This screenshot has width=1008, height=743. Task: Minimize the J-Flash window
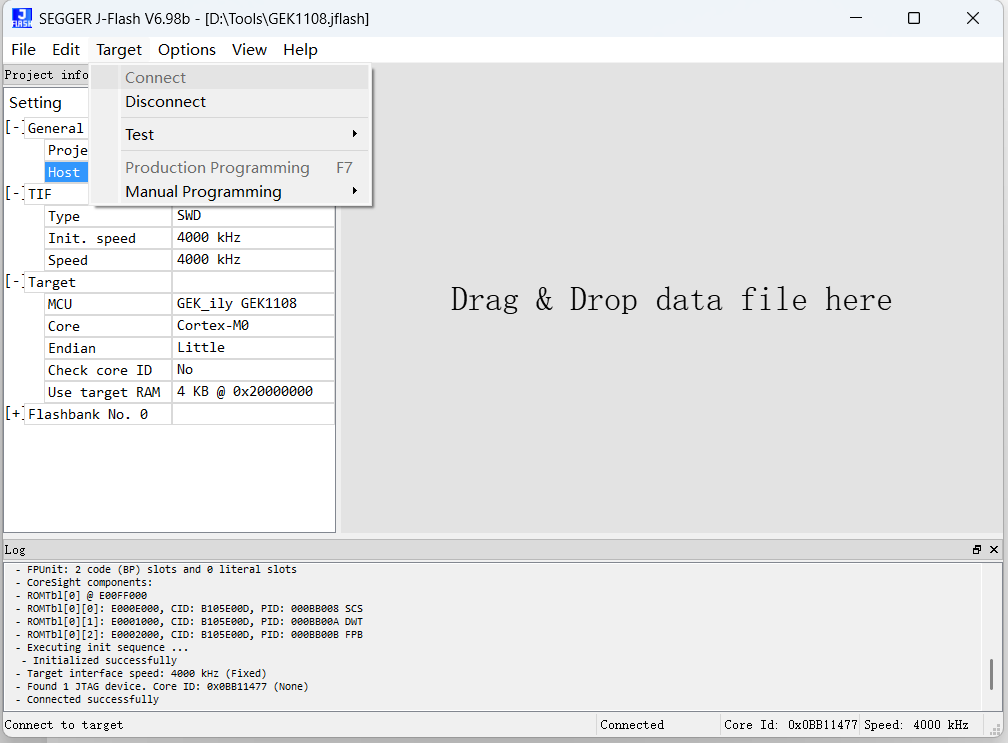tap(856, 18)
